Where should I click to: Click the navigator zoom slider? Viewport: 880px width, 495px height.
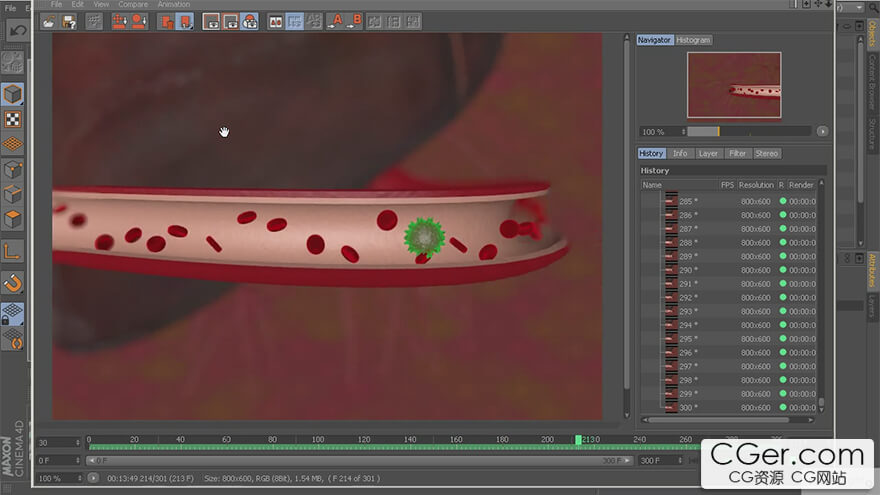pos(748,131)
